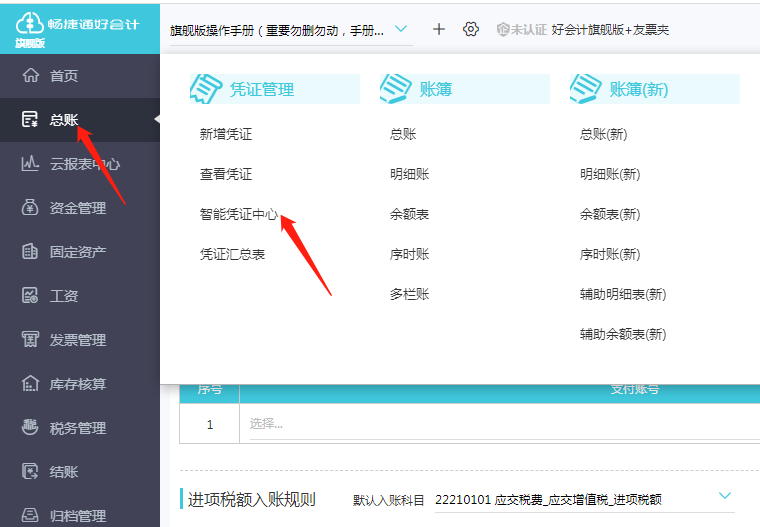
Task: Open 凭证汇总表
Action: coord(232,254)
